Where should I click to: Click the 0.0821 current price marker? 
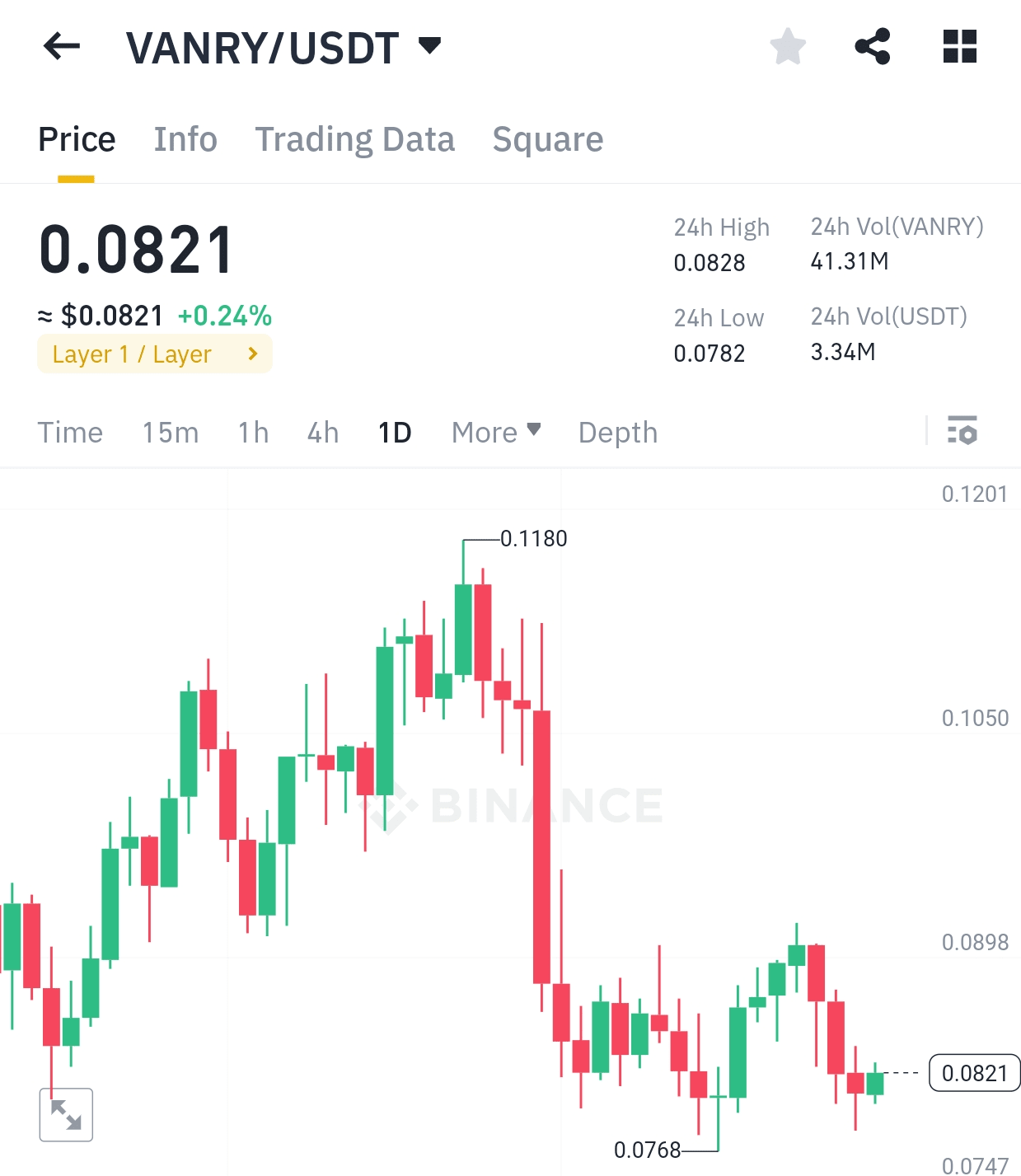[x=974, y=1073]
